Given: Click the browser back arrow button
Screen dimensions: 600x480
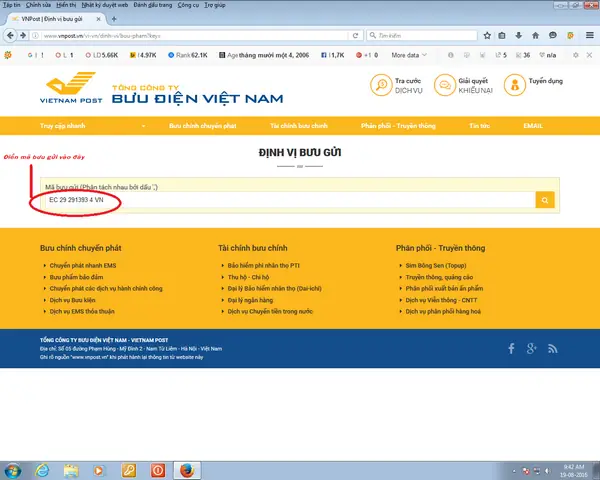Looking at the screenshot, I should [10, 36].
